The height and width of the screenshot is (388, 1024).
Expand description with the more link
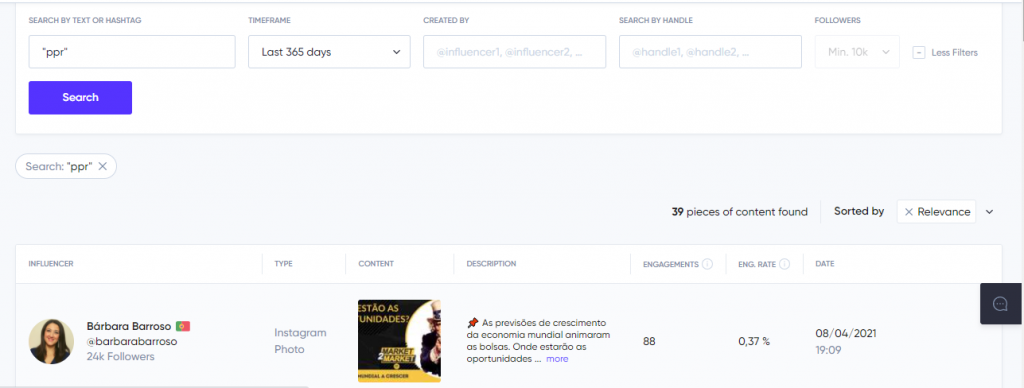[557, 359]
